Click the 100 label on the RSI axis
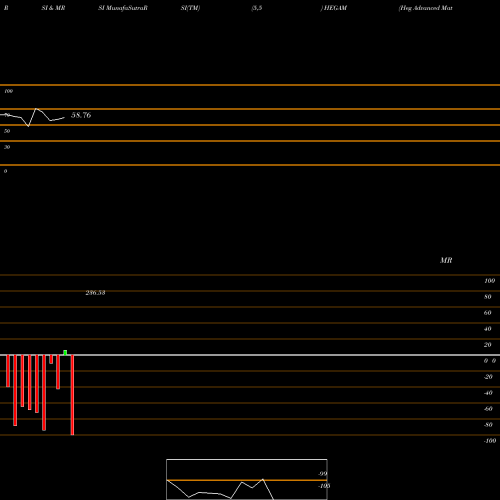The image size is (500, 500). [8, 91]
